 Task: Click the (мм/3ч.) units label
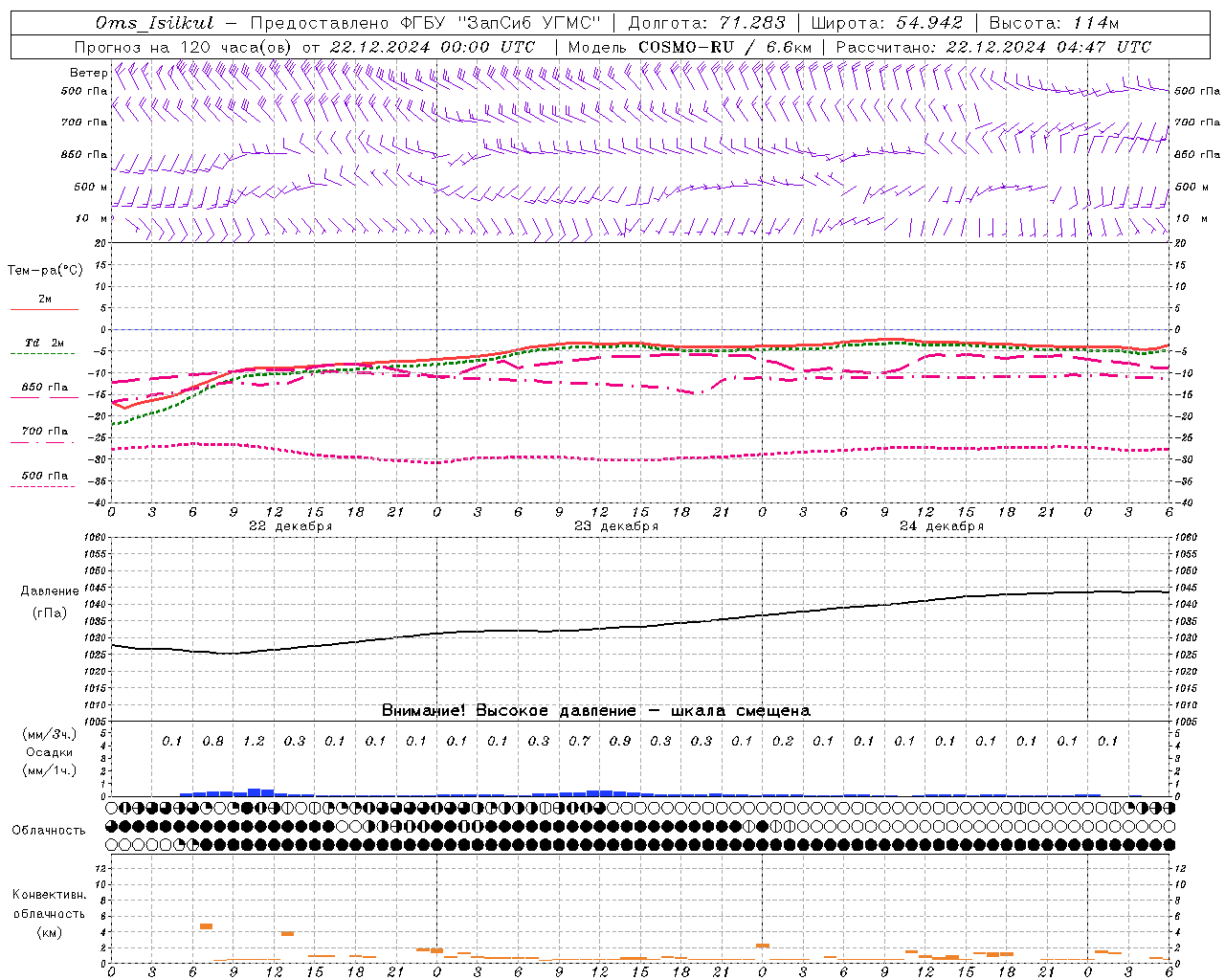pos(49,734)
